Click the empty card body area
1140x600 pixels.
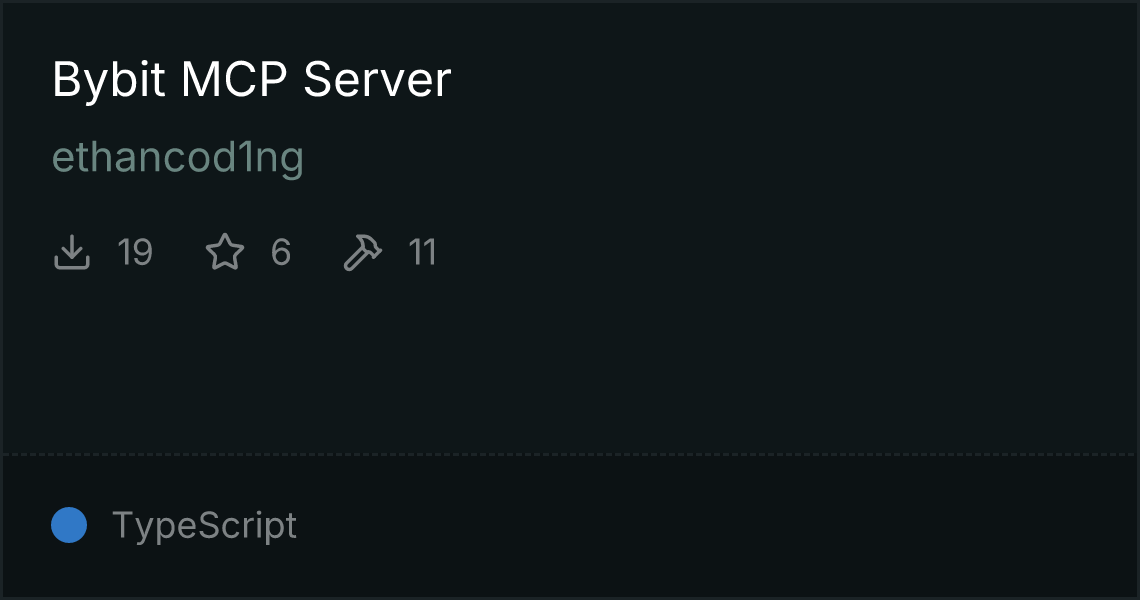[x=570, y=364]
